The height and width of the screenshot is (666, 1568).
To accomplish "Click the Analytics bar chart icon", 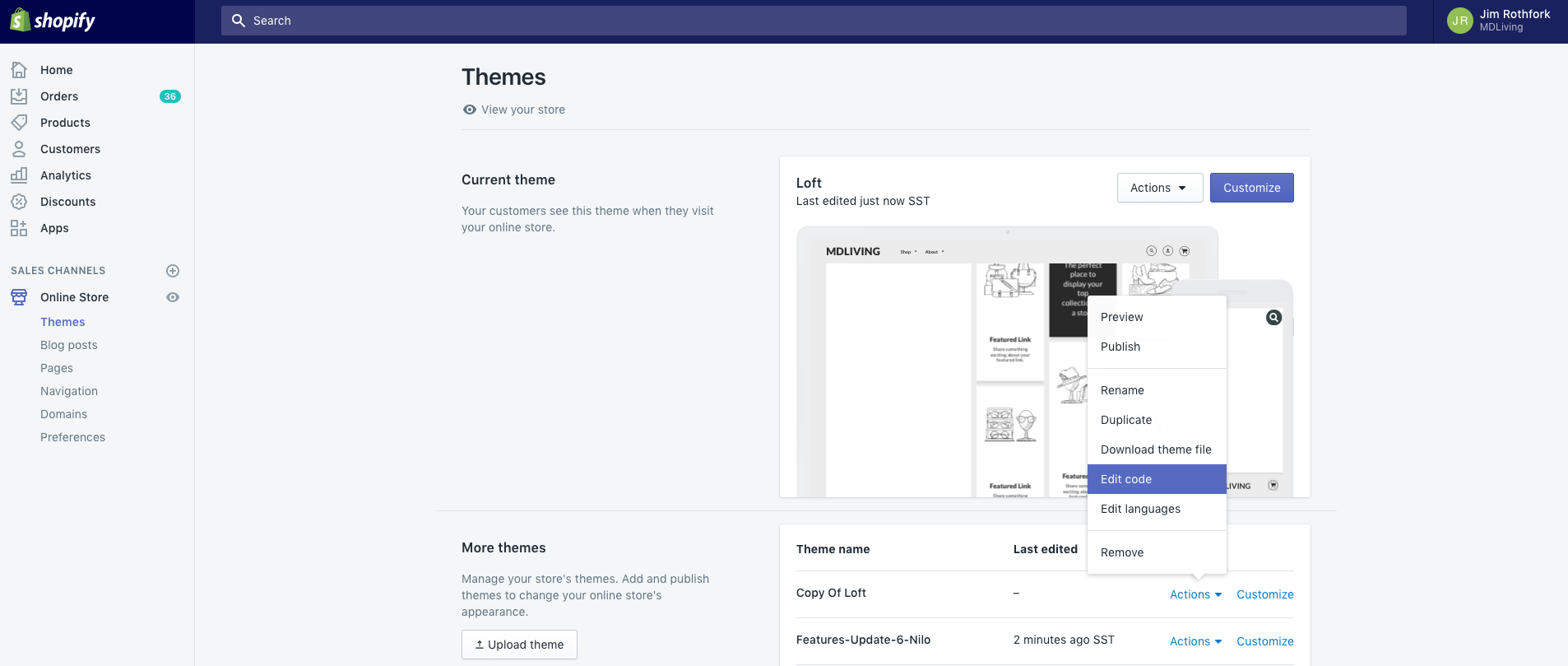I will [19, 175].
